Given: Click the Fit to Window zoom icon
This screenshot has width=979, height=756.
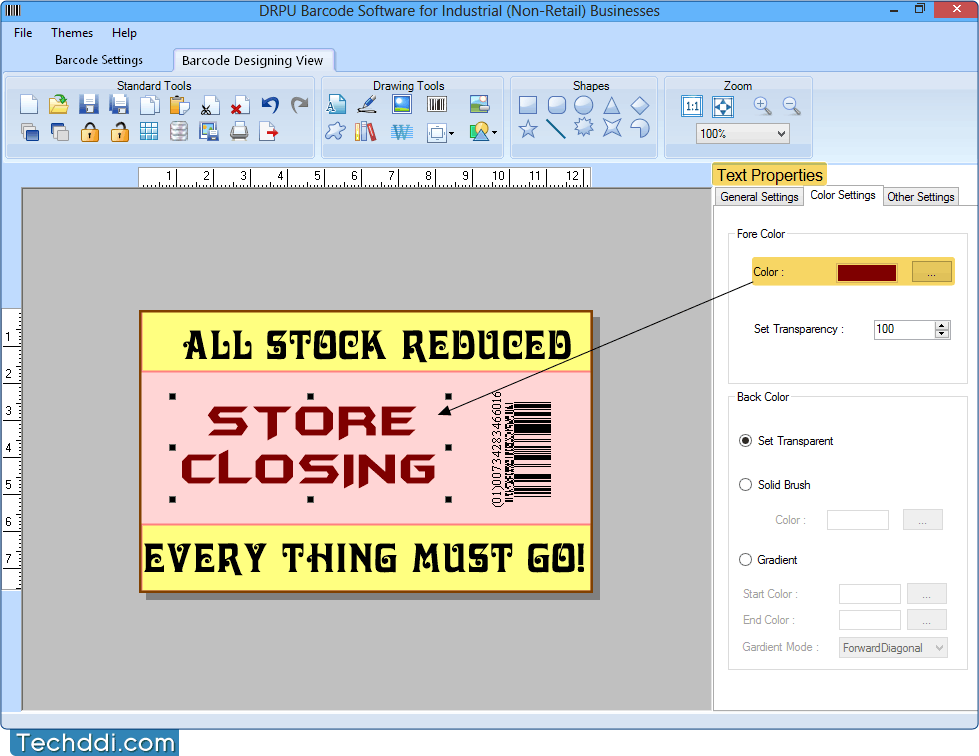Looking at the screenshot, I should [723, 106].
